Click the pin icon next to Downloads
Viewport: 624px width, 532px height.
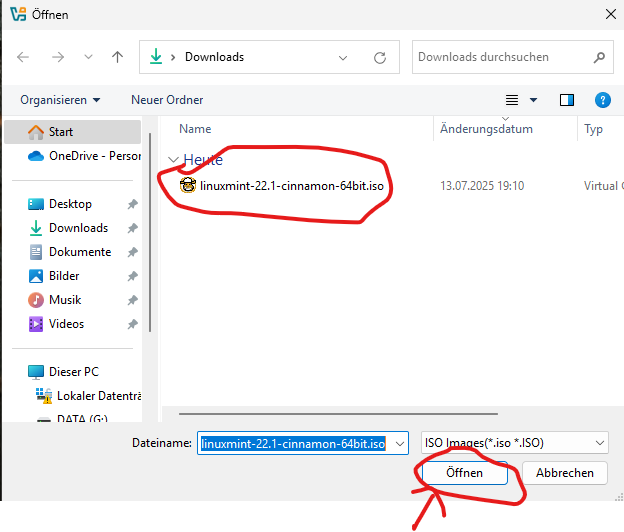(x=133, y=228)
